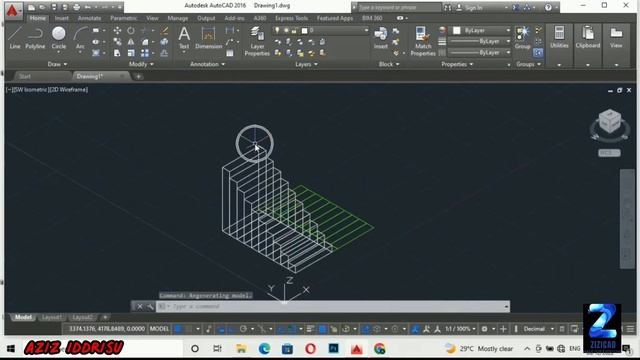Click the Group tool
The height and width of the screenshot is (360, 640).
tap(522, 38)
